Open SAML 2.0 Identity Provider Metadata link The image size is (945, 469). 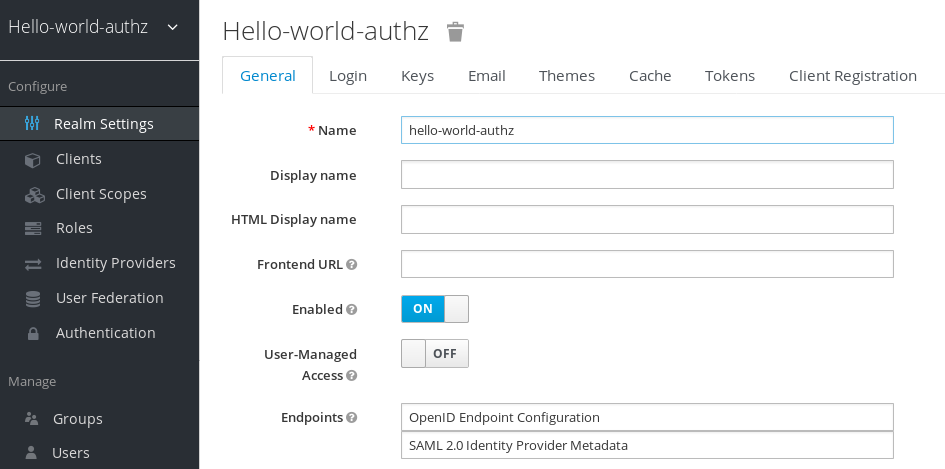[518, 445]
